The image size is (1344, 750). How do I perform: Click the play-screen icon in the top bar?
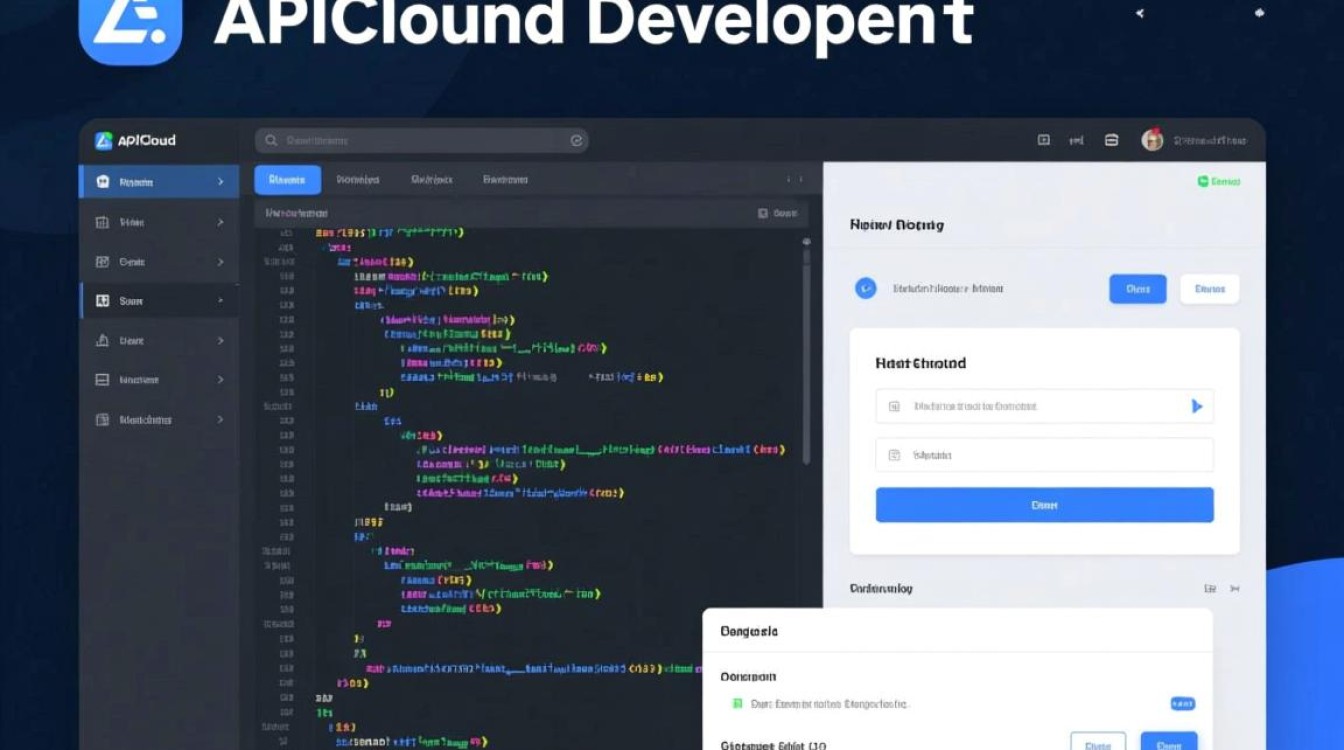1043,141
